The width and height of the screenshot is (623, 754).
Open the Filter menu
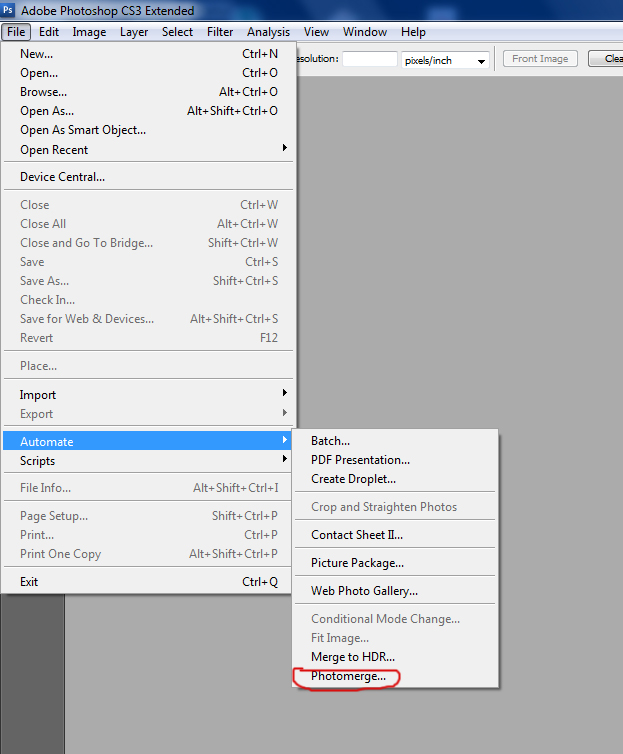tap(220, 32)
